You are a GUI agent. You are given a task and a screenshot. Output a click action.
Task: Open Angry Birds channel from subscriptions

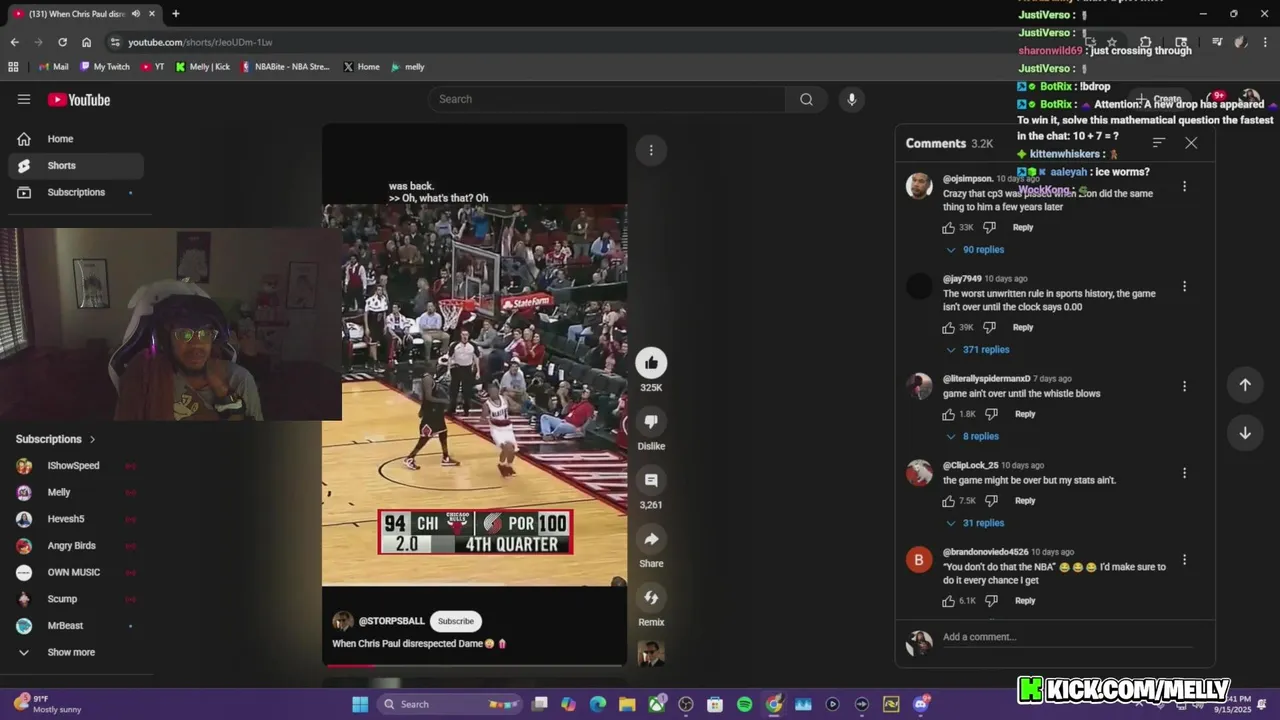72,546
